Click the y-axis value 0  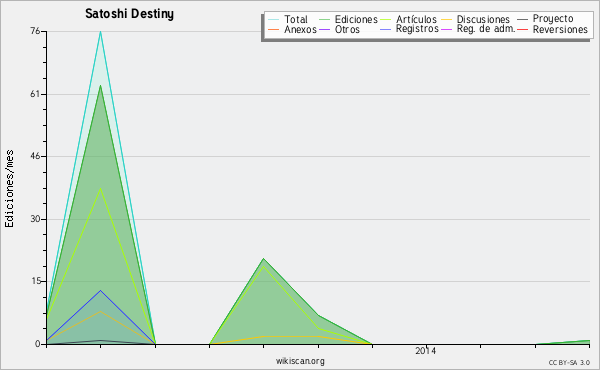(38, 344)
